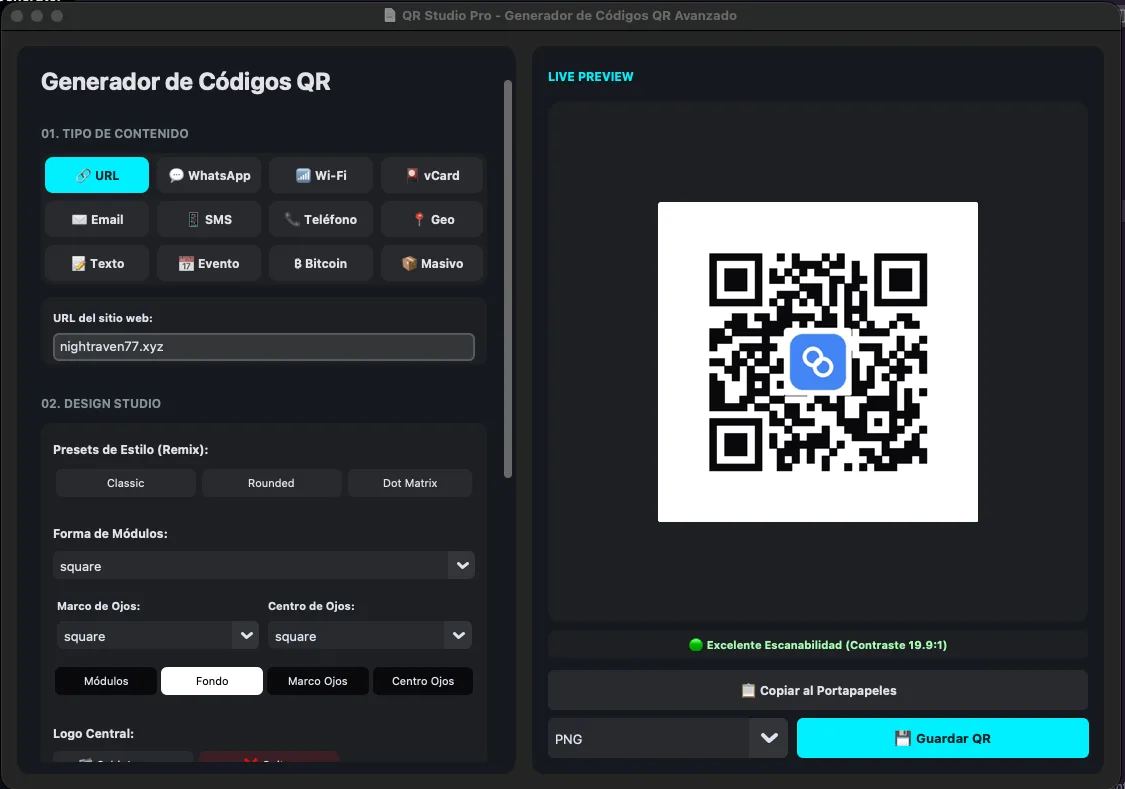Select Bitcoin content type
1125x789 pixels.
[321, 263]
